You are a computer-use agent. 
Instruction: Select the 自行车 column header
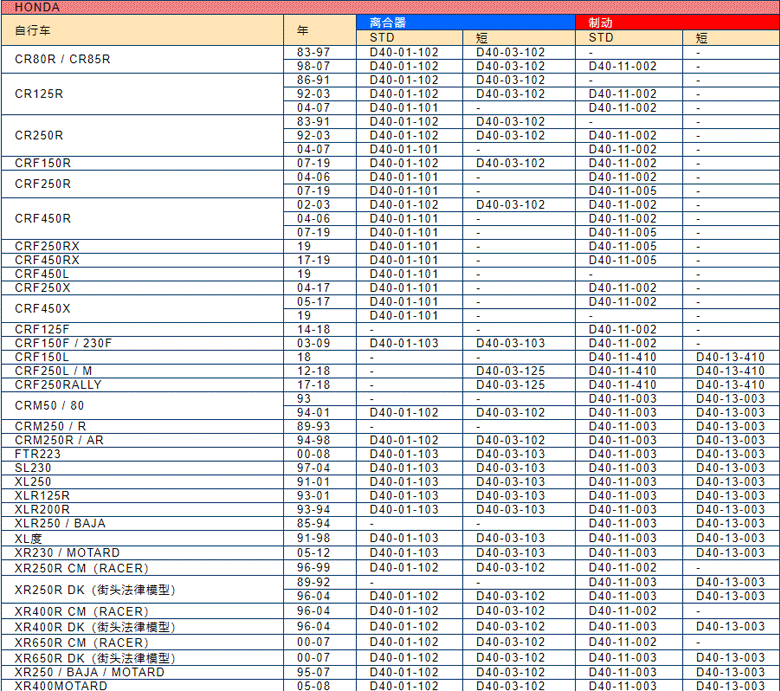click(x=32, y=30)
